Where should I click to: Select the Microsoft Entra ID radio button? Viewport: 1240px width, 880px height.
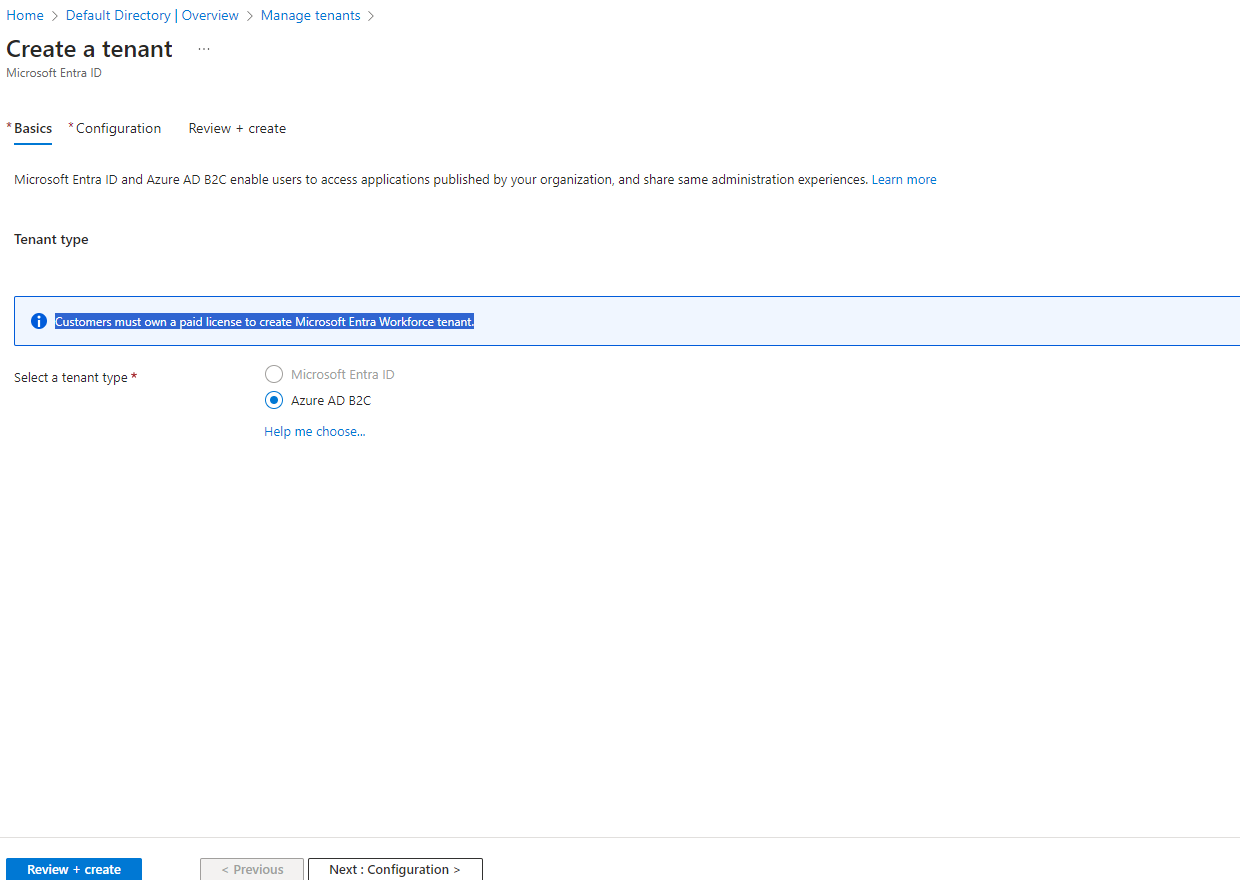tap(274, 374)
